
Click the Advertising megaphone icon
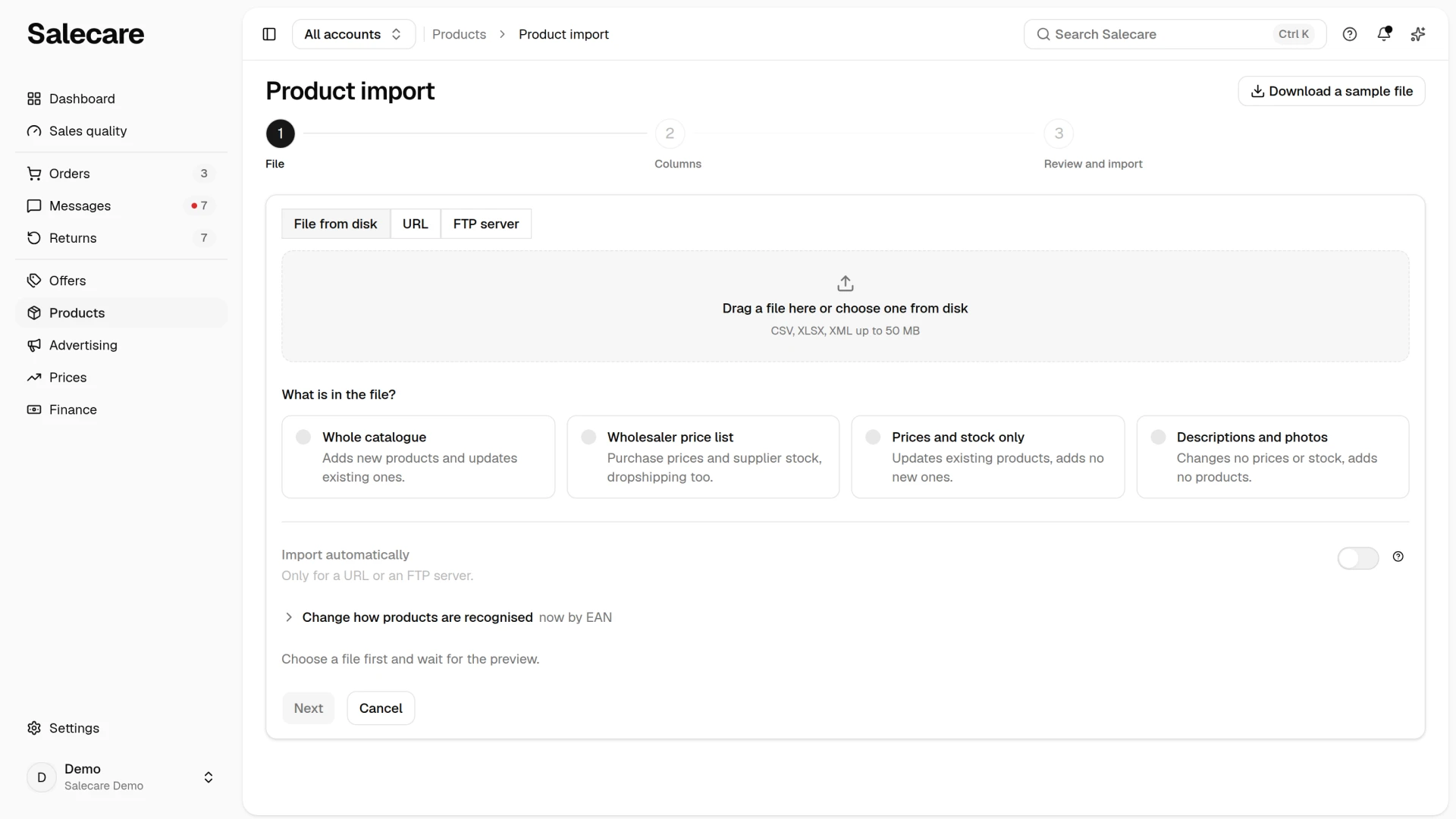pos(34,345)
